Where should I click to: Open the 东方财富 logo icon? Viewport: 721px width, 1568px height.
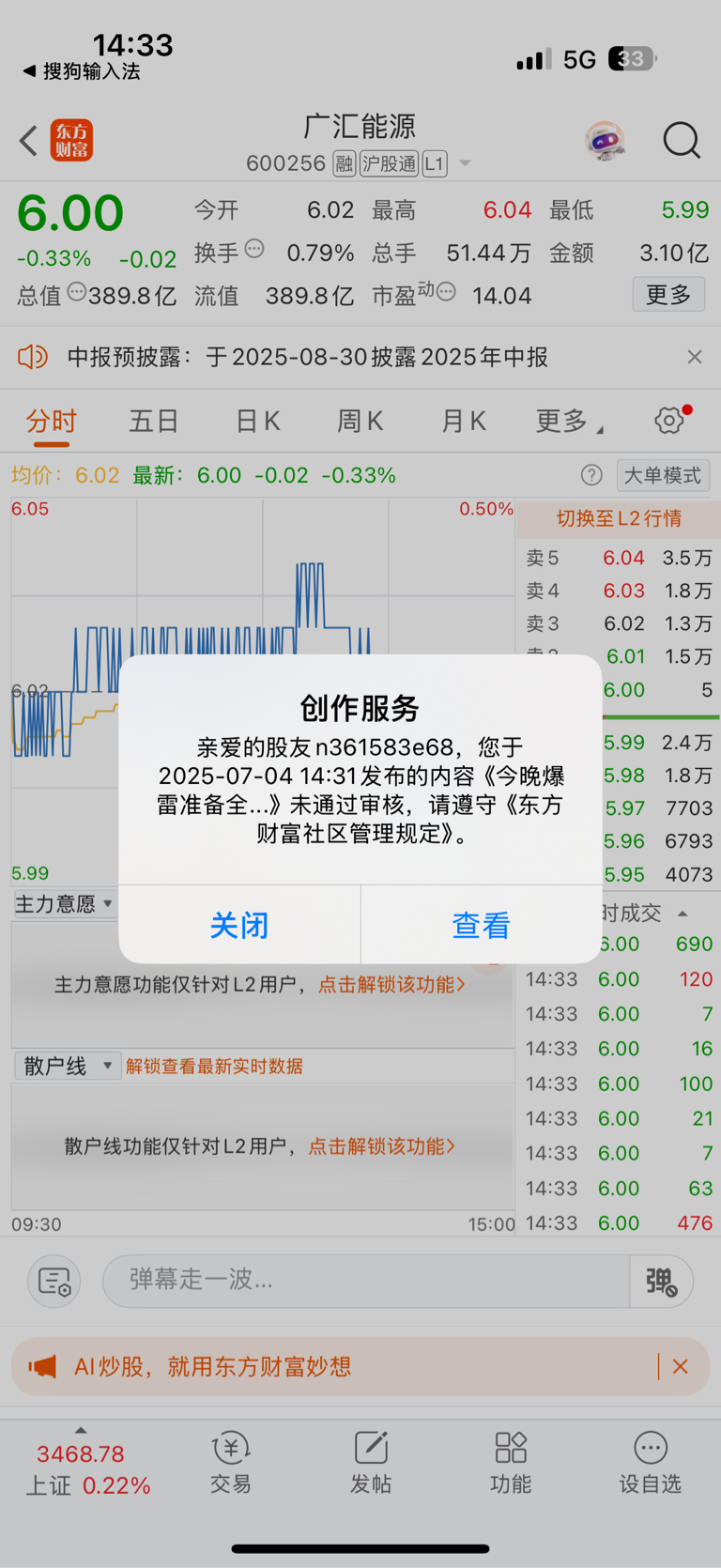point(71,141)
